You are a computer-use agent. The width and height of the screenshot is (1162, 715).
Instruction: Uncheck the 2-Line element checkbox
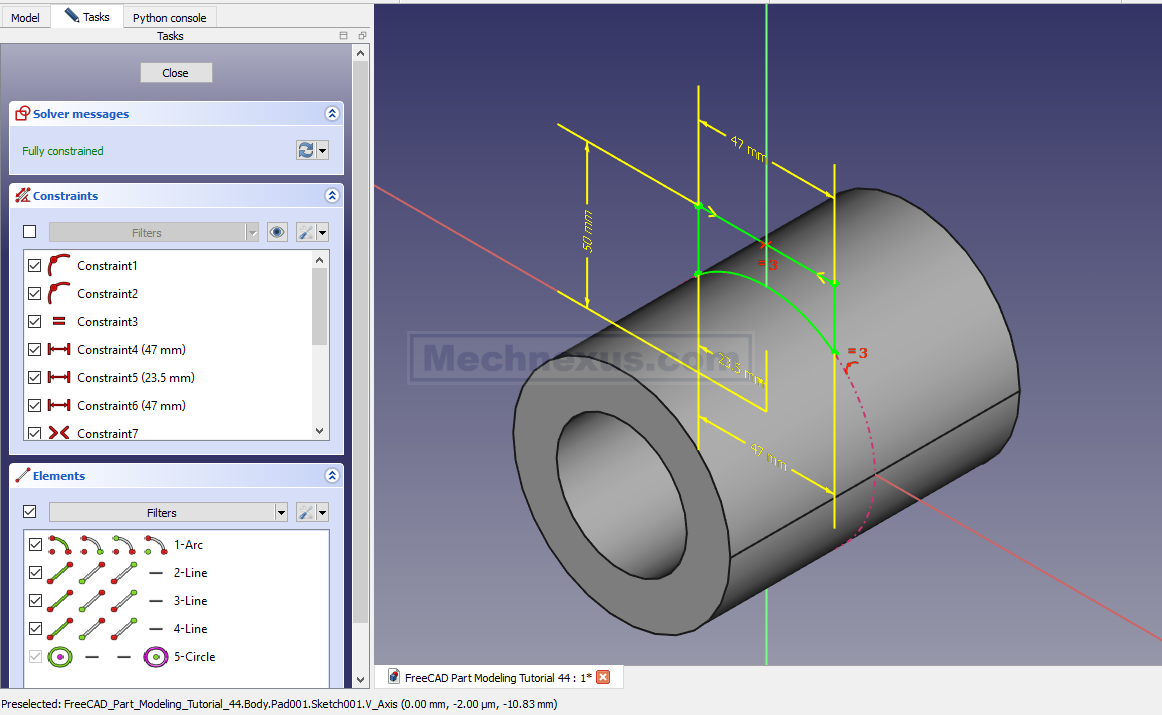coord(36,573)
